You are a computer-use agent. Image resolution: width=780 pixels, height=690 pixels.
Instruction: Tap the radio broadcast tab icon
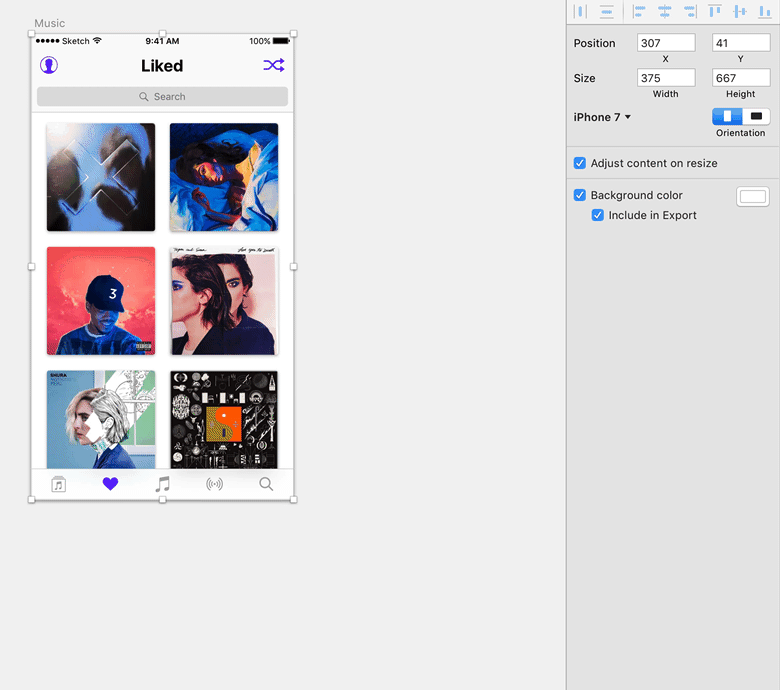214,484
